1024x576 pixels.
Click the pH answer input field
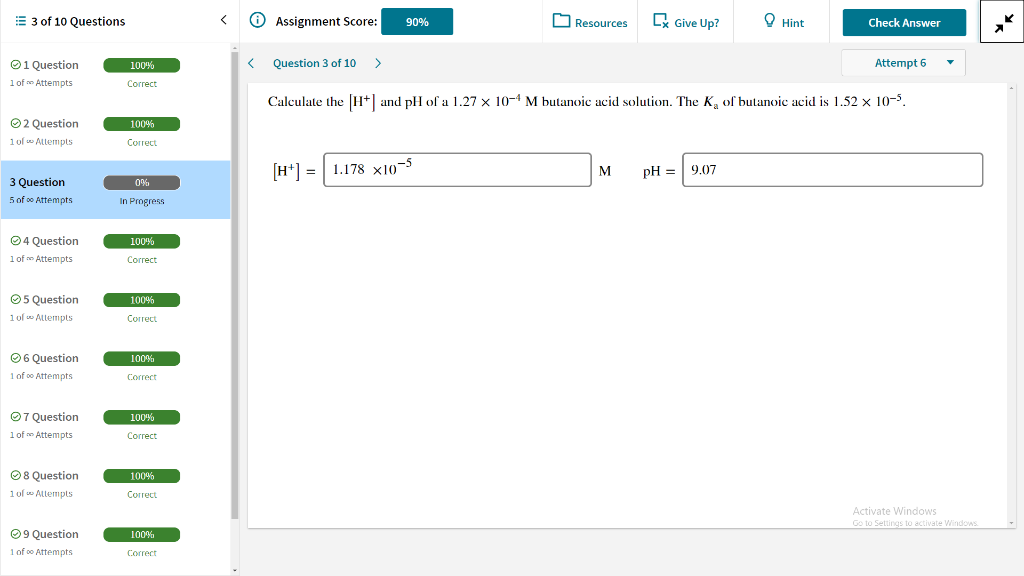(x=832, y=169)
